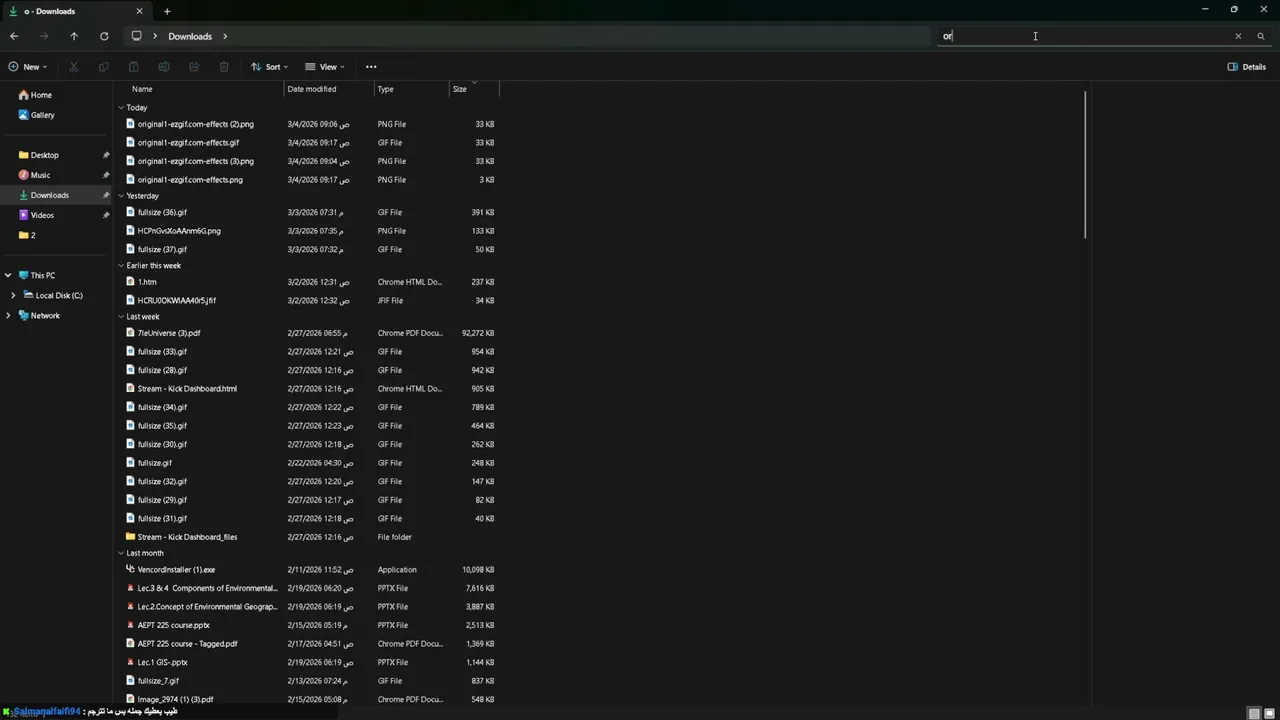Expand the chevron after Downloads breadcrumb
Image resolution: width=1280 pixels, height=720 pixels.
coord(225,36)
